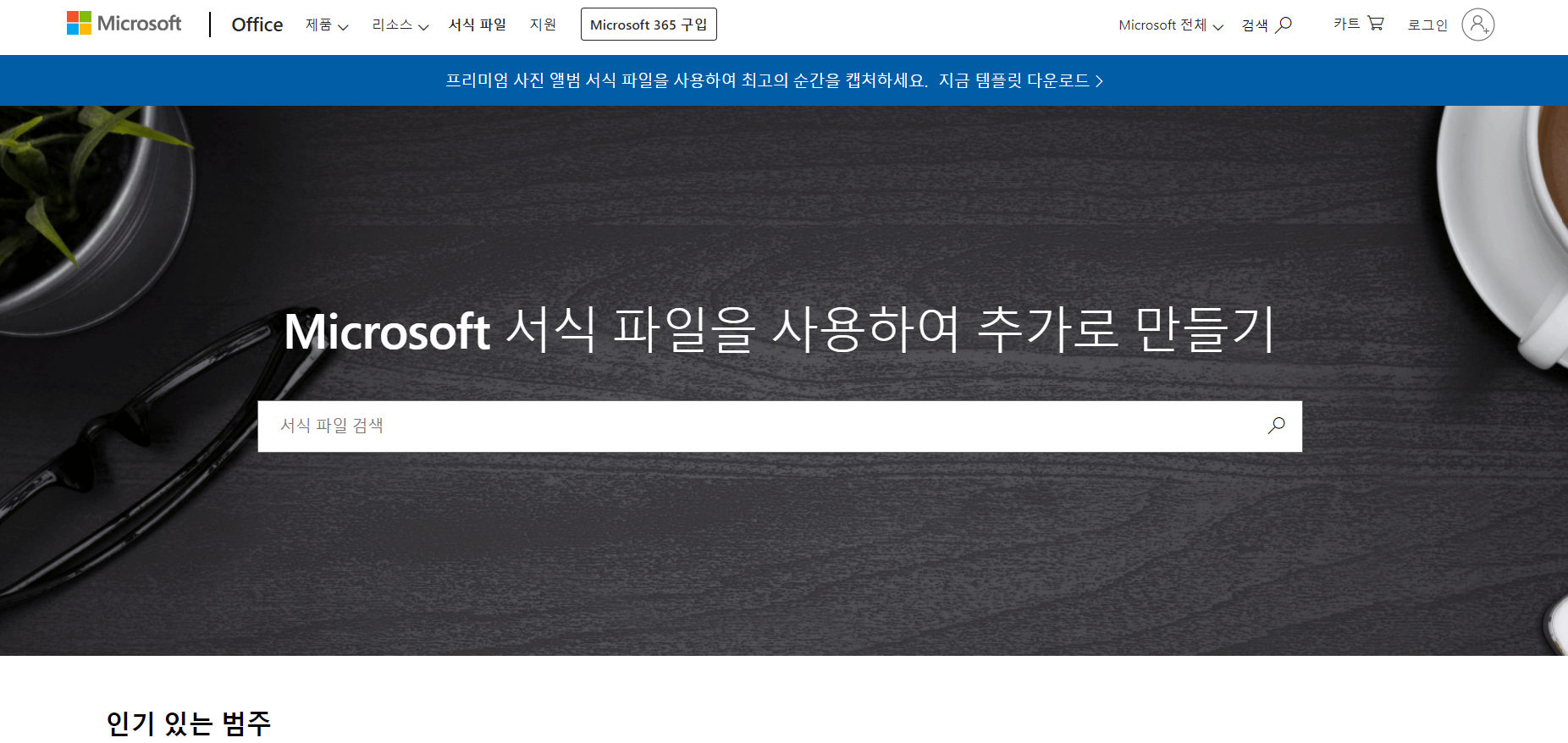Click the 로그인 sign-in link
Viewport: 1568px width, 743px height.
coord(1427,25)
